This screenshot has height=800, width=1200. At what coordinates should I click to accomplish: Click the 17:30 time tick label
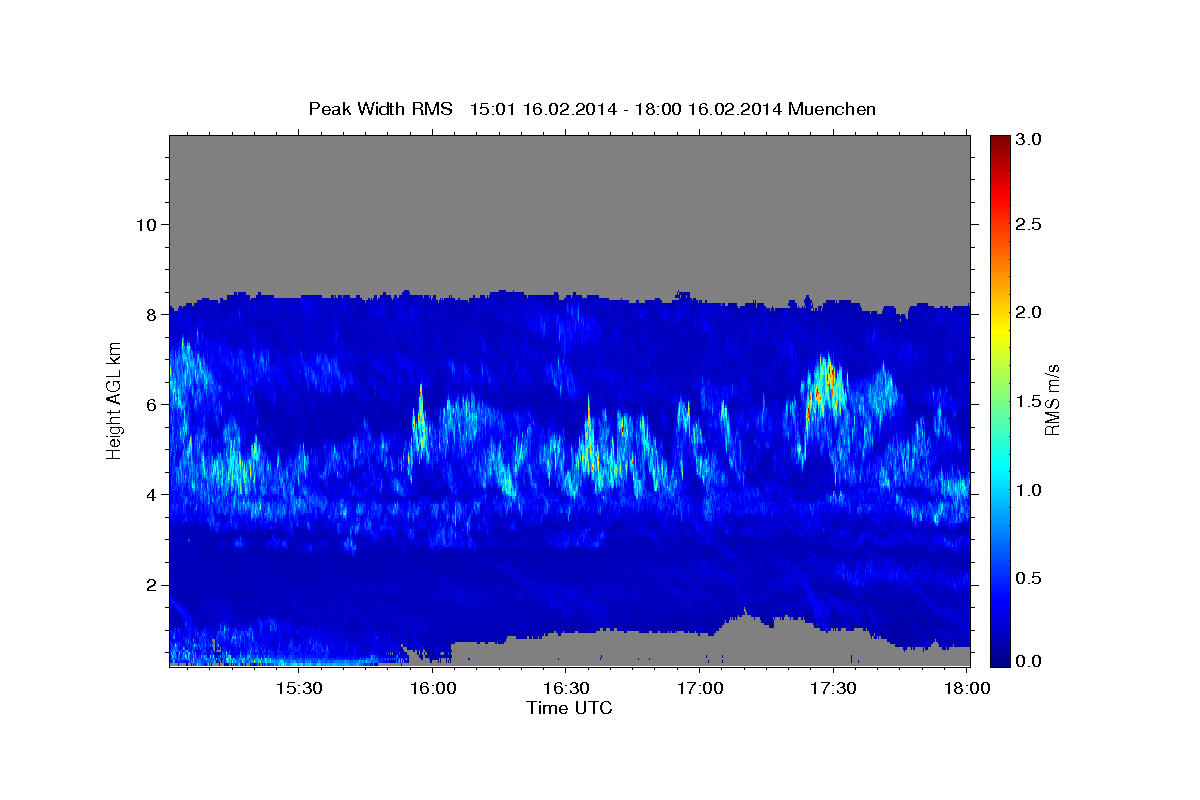832,688
